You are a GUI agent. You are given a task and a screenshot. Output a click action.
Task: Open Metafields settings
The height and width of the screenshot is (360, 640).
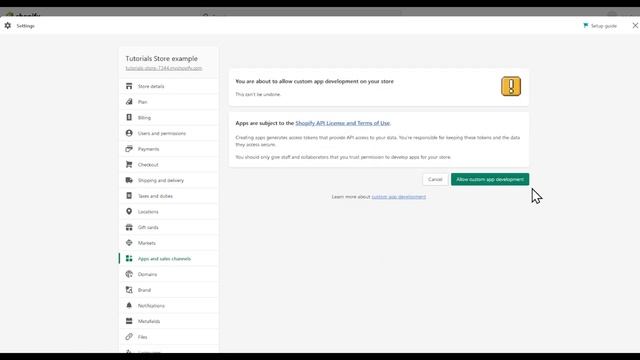[x=169, y=321]
